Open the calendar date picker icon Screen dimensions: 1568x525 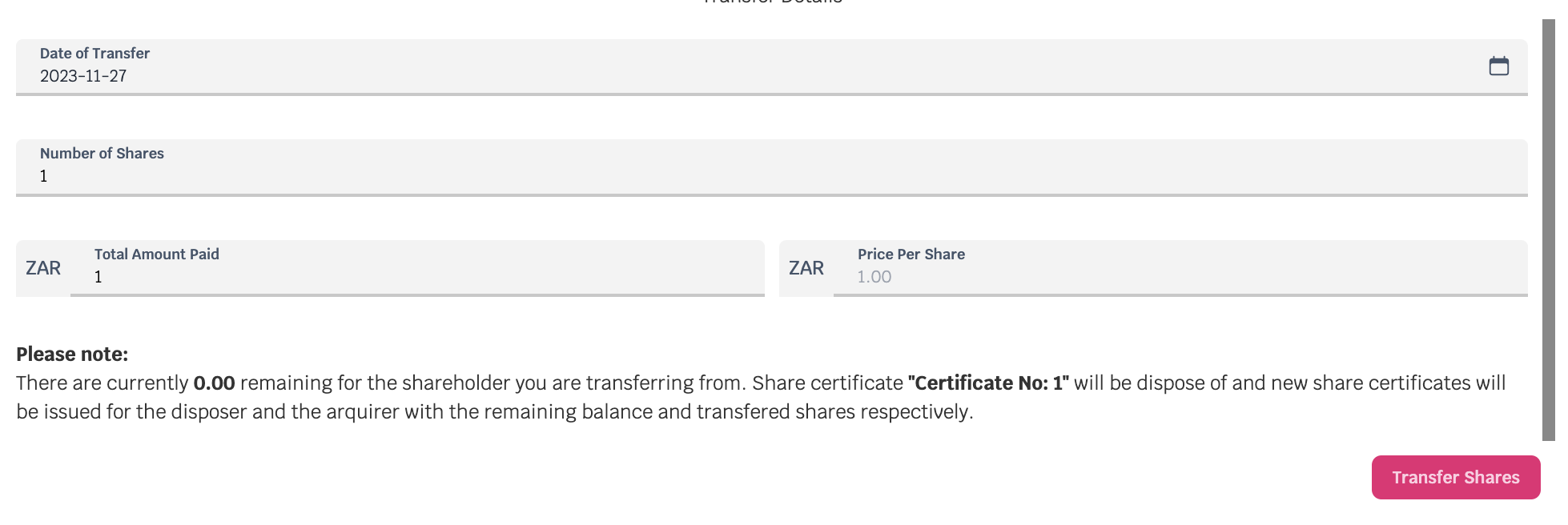pos(1498,66)
